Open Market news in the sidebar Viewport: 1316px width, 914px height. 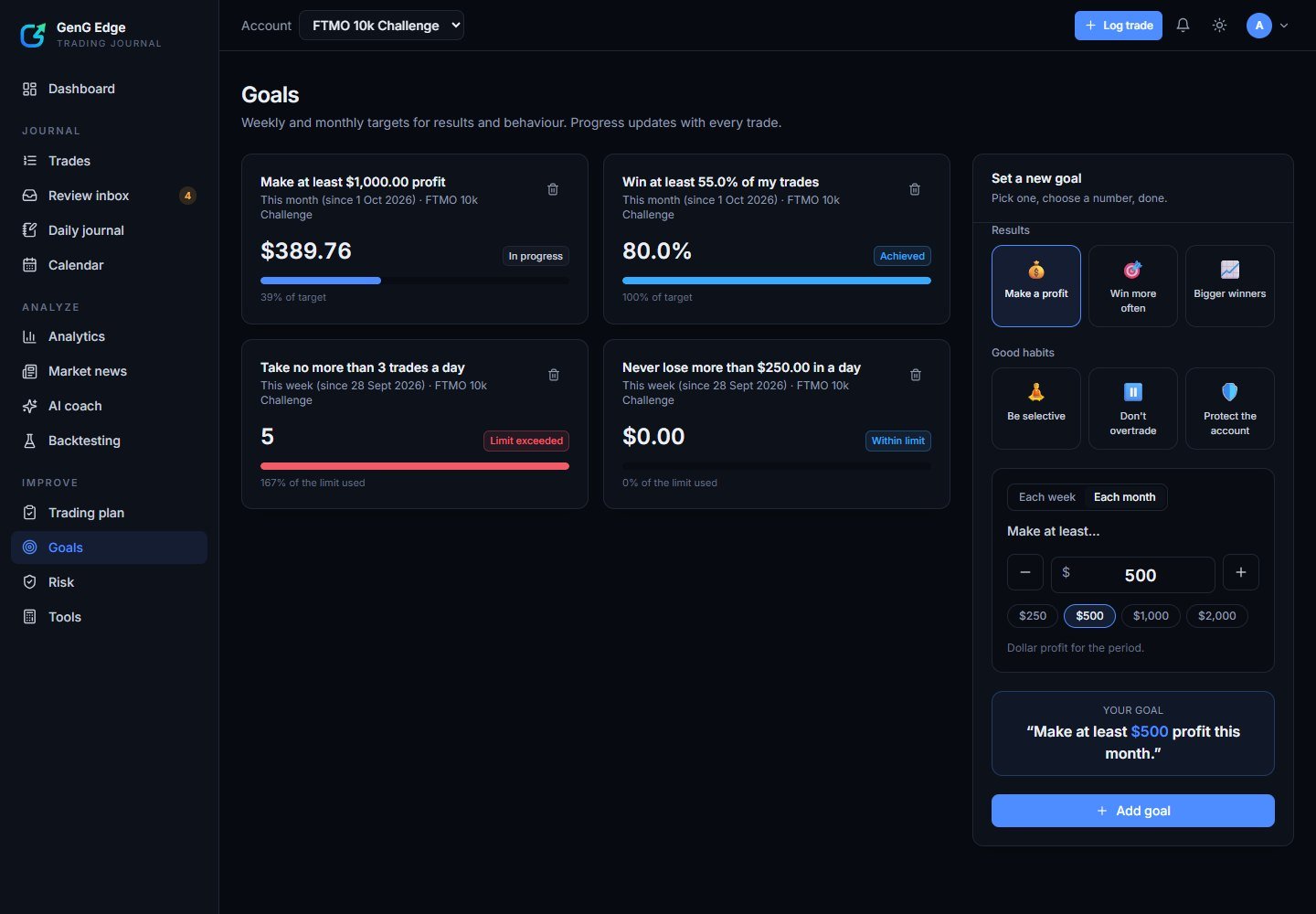click(110, 371)
